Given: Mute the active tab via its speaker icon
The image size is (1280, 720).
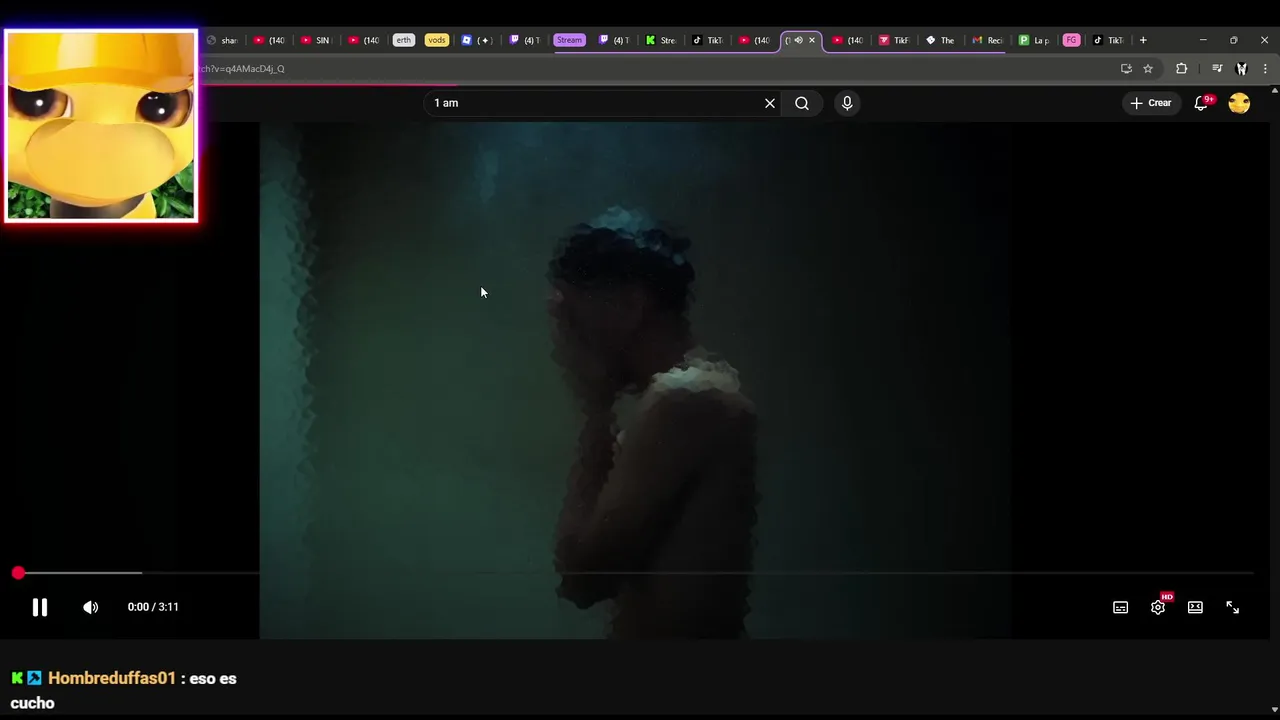Looking at the screenshot, I should pyautogui.click(x=798, y=40).
